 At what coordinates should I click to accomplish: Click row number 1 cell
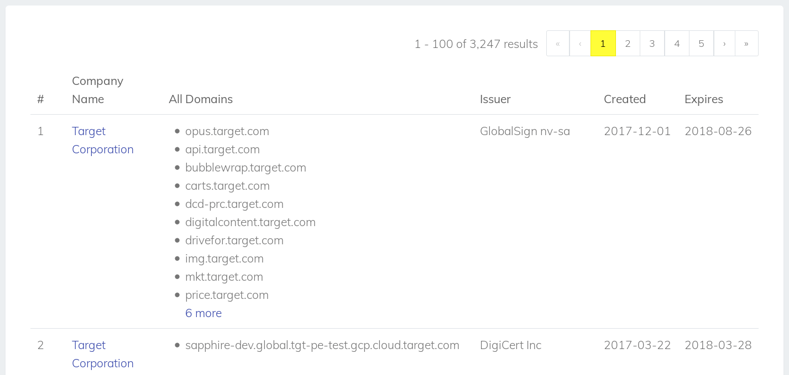[40, 131]
